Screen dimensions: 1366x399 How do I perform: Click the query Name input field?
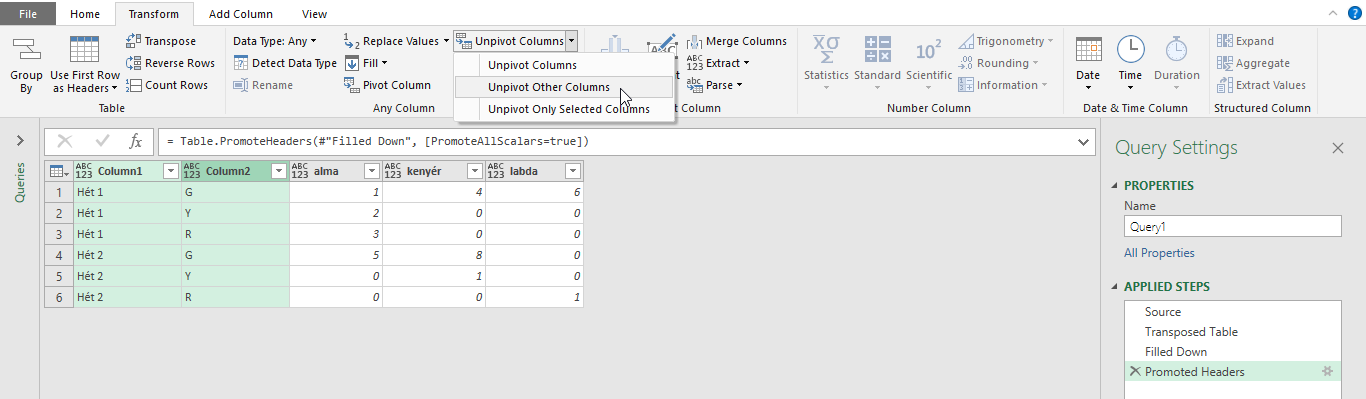point(1232,226)
